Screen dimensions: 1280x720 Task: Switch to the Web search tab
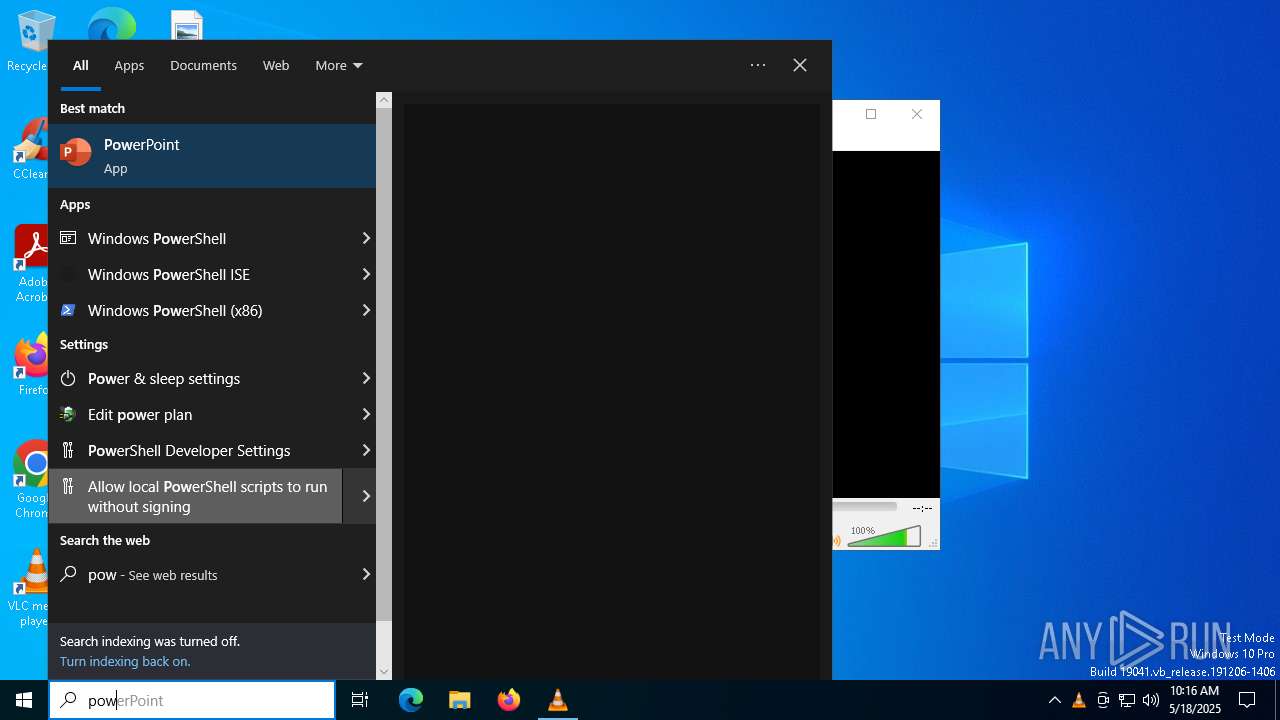pyautogui.click(x=276, y=65)
